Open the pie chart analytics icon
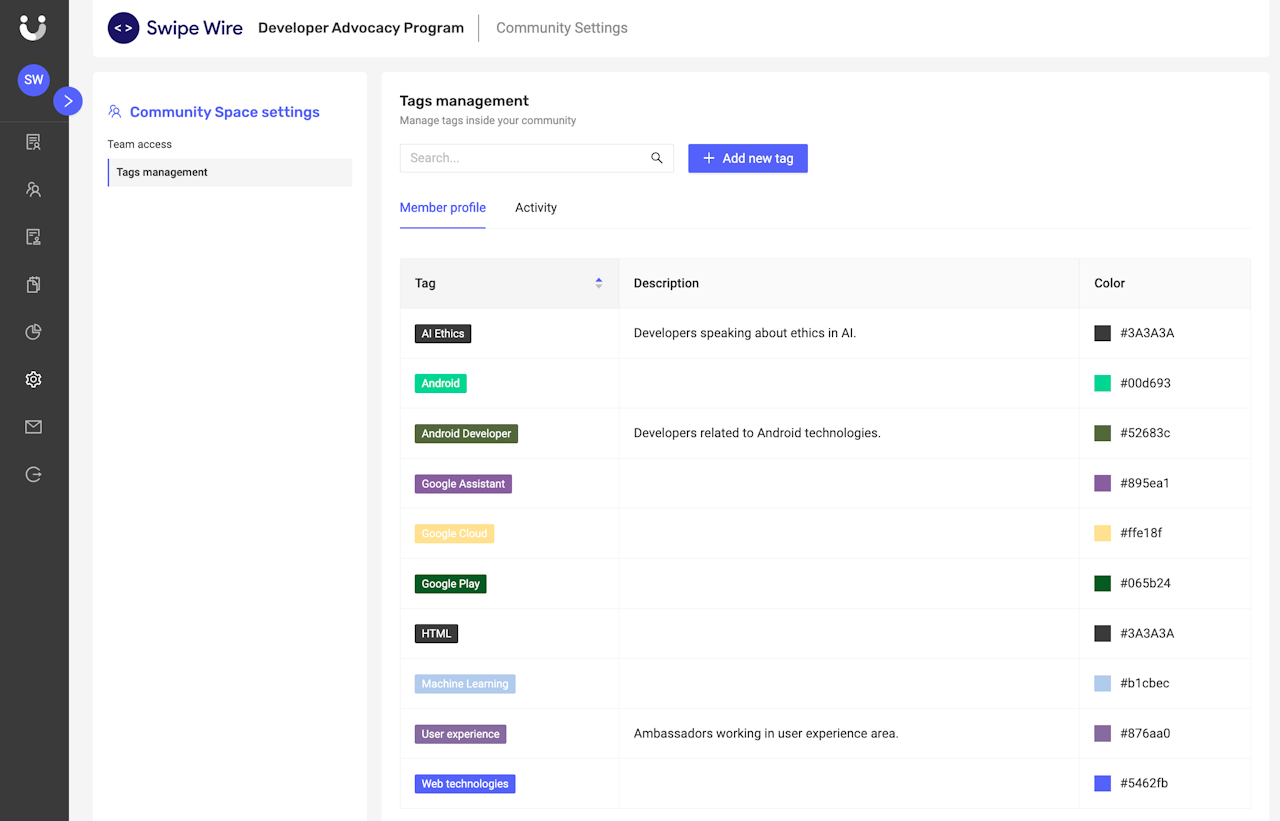 coord(33,332)
